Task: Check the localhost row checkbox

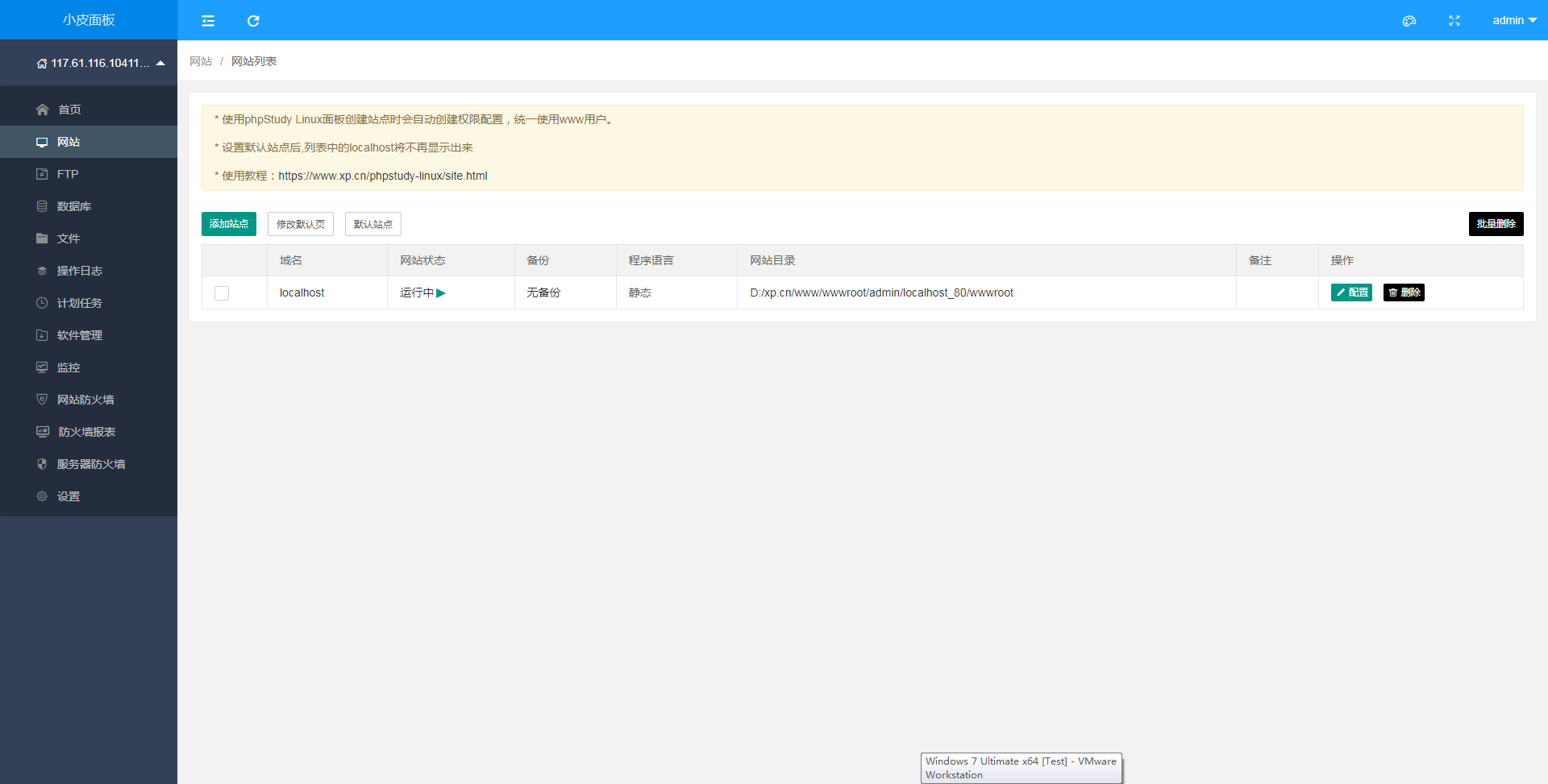Action: 222,293
